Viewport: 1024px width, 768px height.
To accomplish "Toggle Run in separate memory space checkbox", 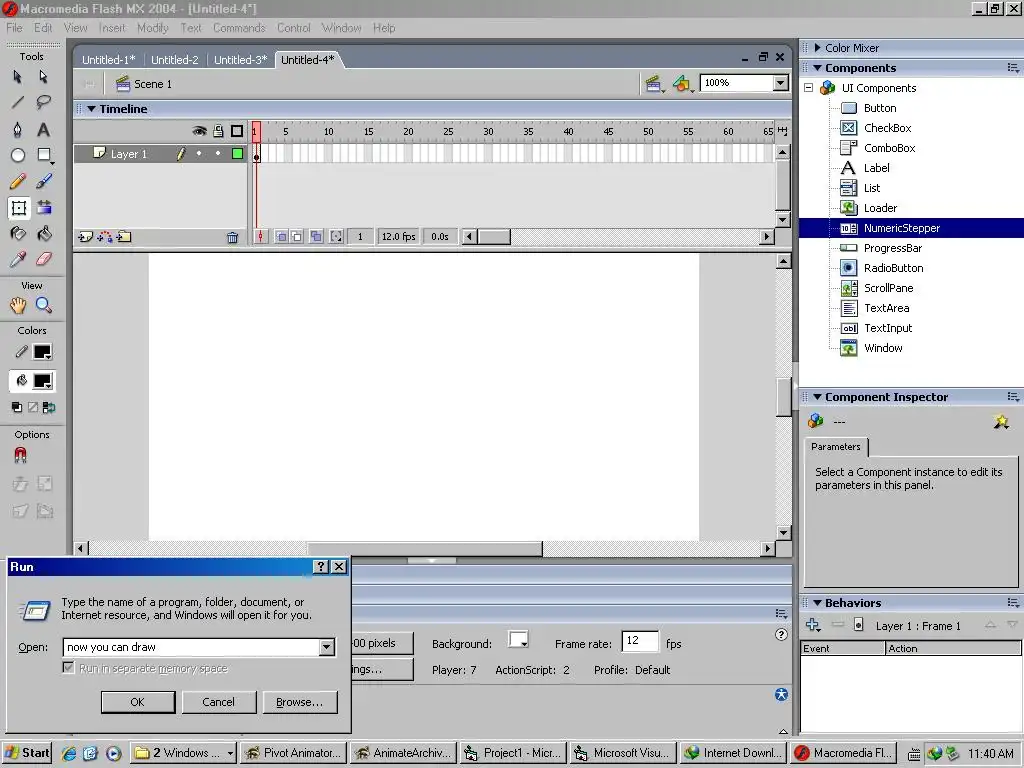I will click(69, 667).
